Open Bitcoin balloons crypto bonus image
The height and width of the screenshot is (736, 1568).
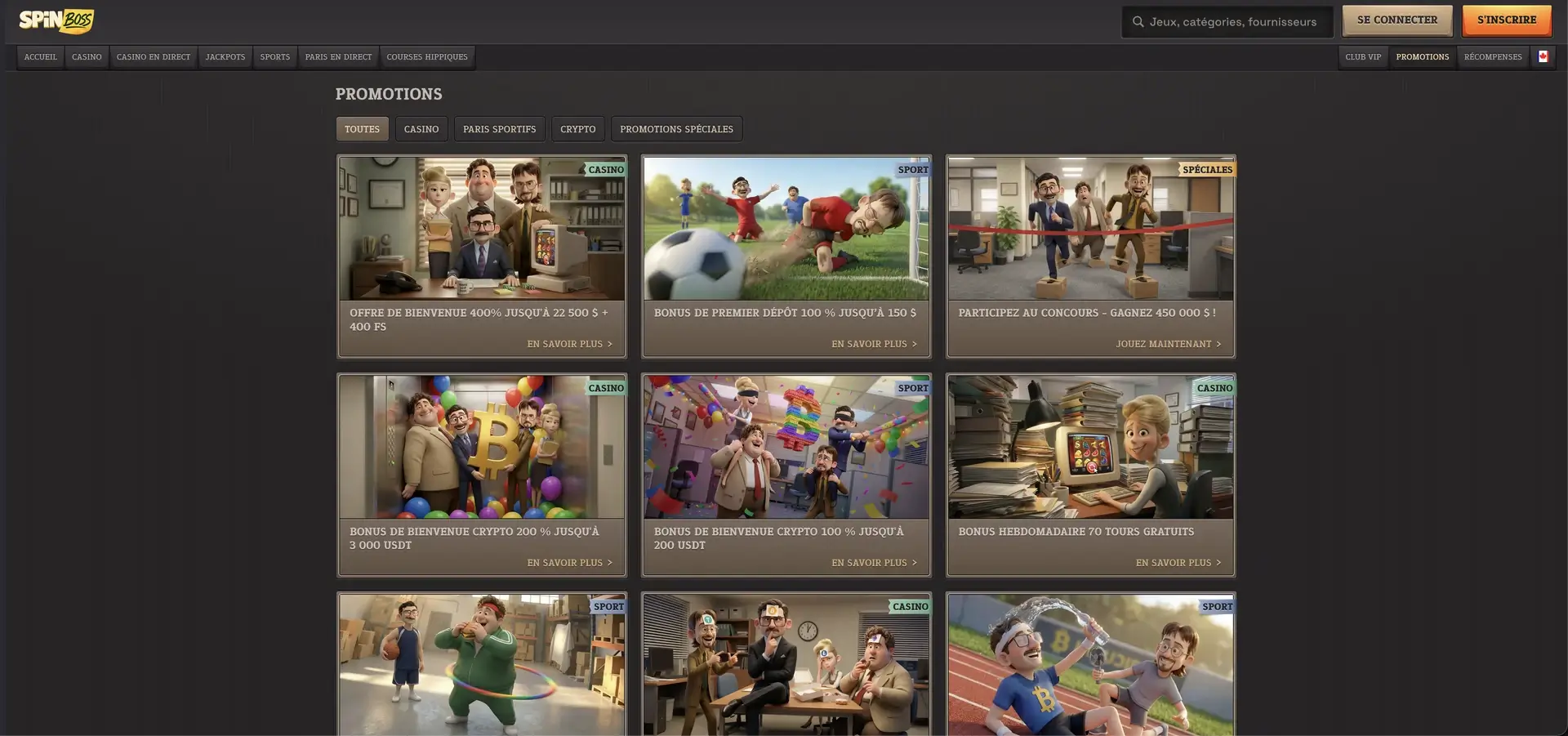[x=482, y=447]
